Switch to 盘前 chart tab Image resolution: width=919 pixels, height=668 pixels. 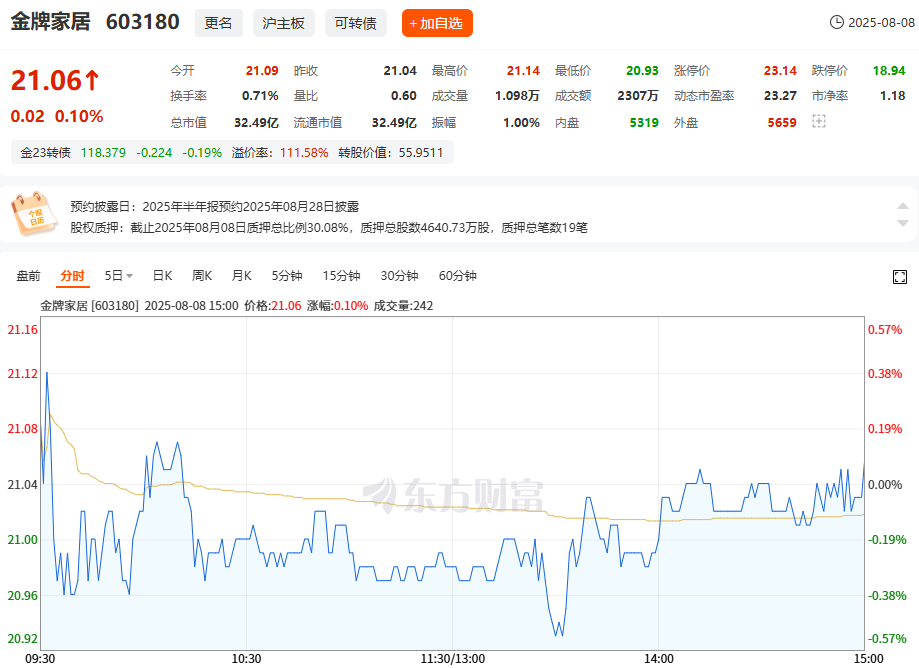coord(28,275)
